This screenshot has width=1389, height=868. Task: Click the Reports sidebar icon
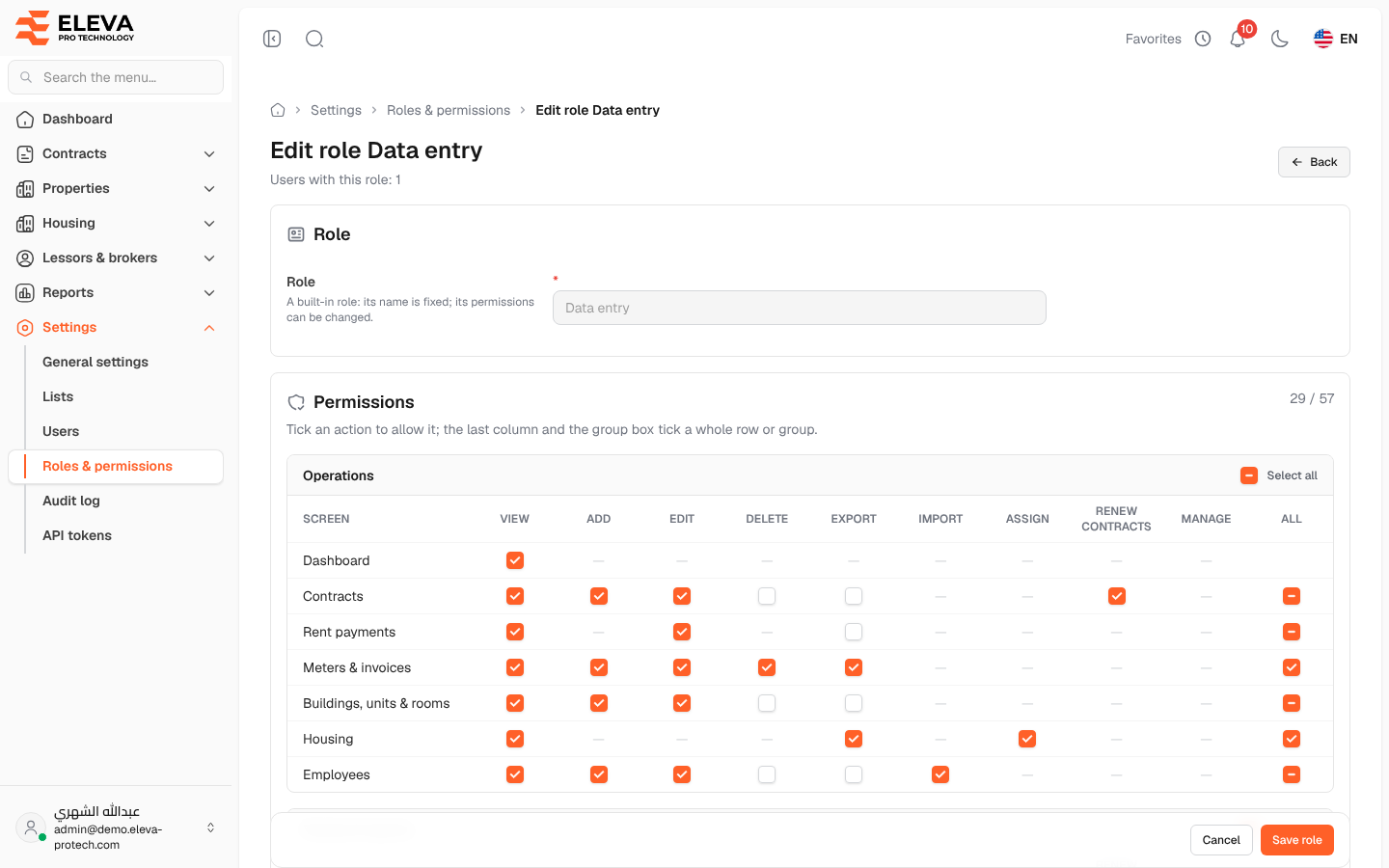[x=25, y=292]
